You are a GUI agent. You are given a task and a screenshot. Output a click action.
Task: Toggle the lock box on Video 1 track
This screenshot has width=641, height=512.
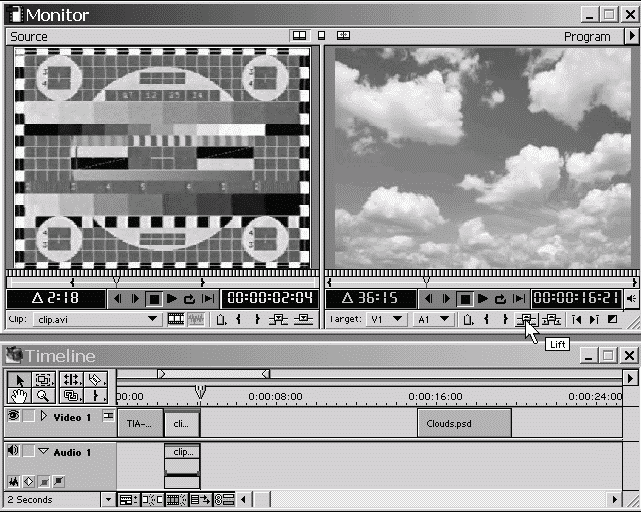click(x=29, y=416)
